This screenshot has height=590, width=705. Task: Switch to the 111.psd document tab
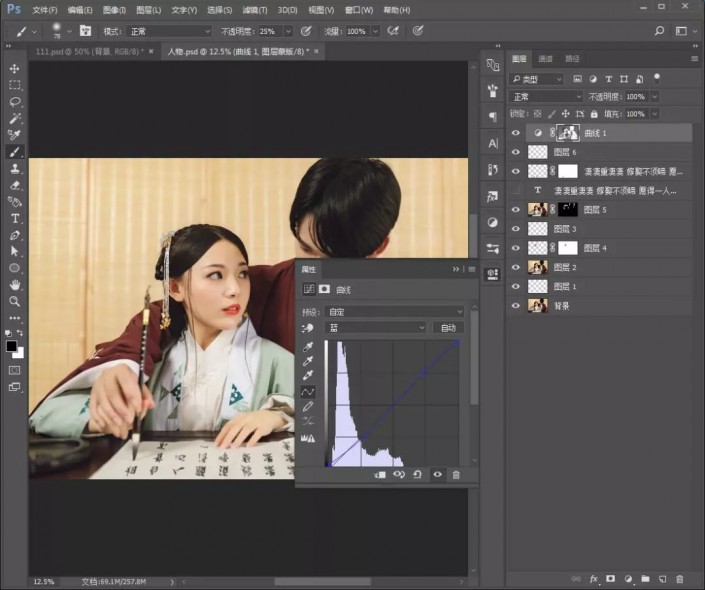click(x=89, y=52)
